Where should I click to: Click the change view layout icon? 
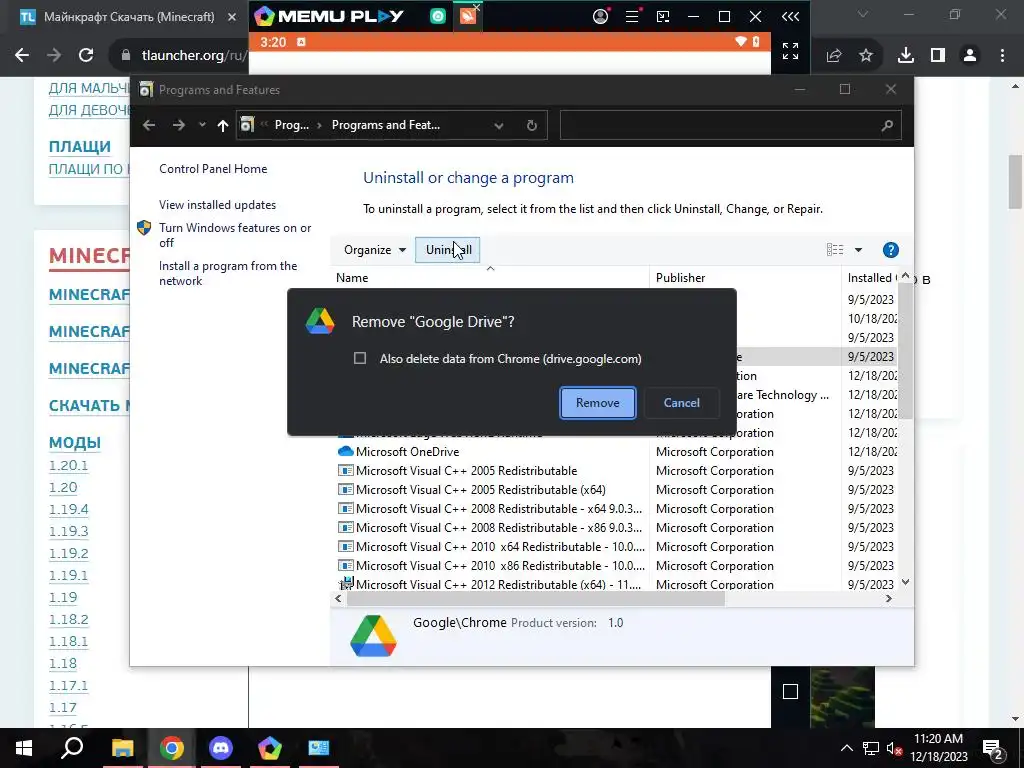click(x=835, y=249)
